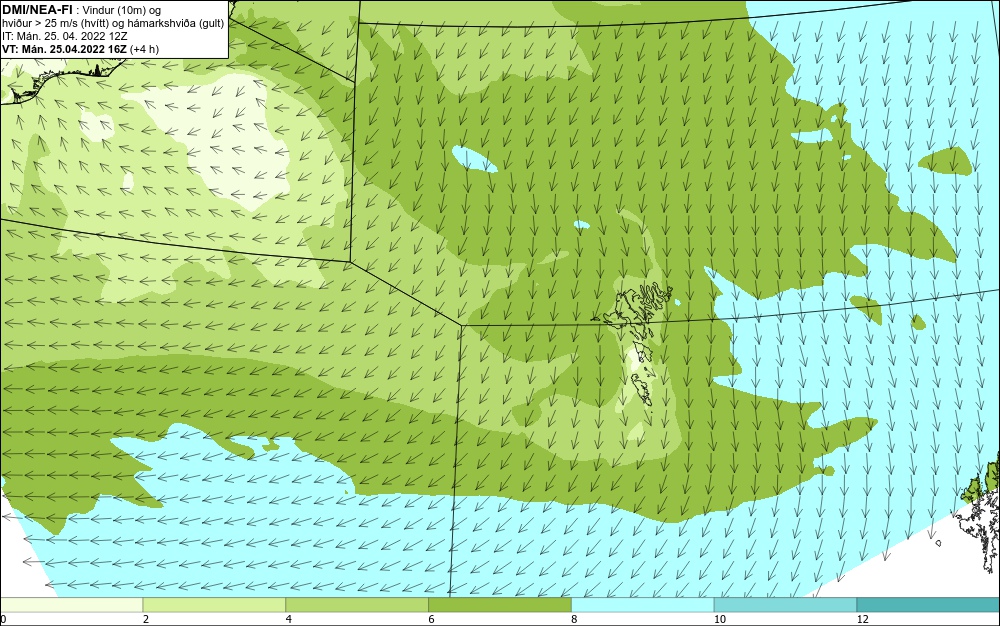The image size is (1000, 626).
Task: Click the 6–8 m/s dark green legend swatch
Action: click(x=500, y=605)
